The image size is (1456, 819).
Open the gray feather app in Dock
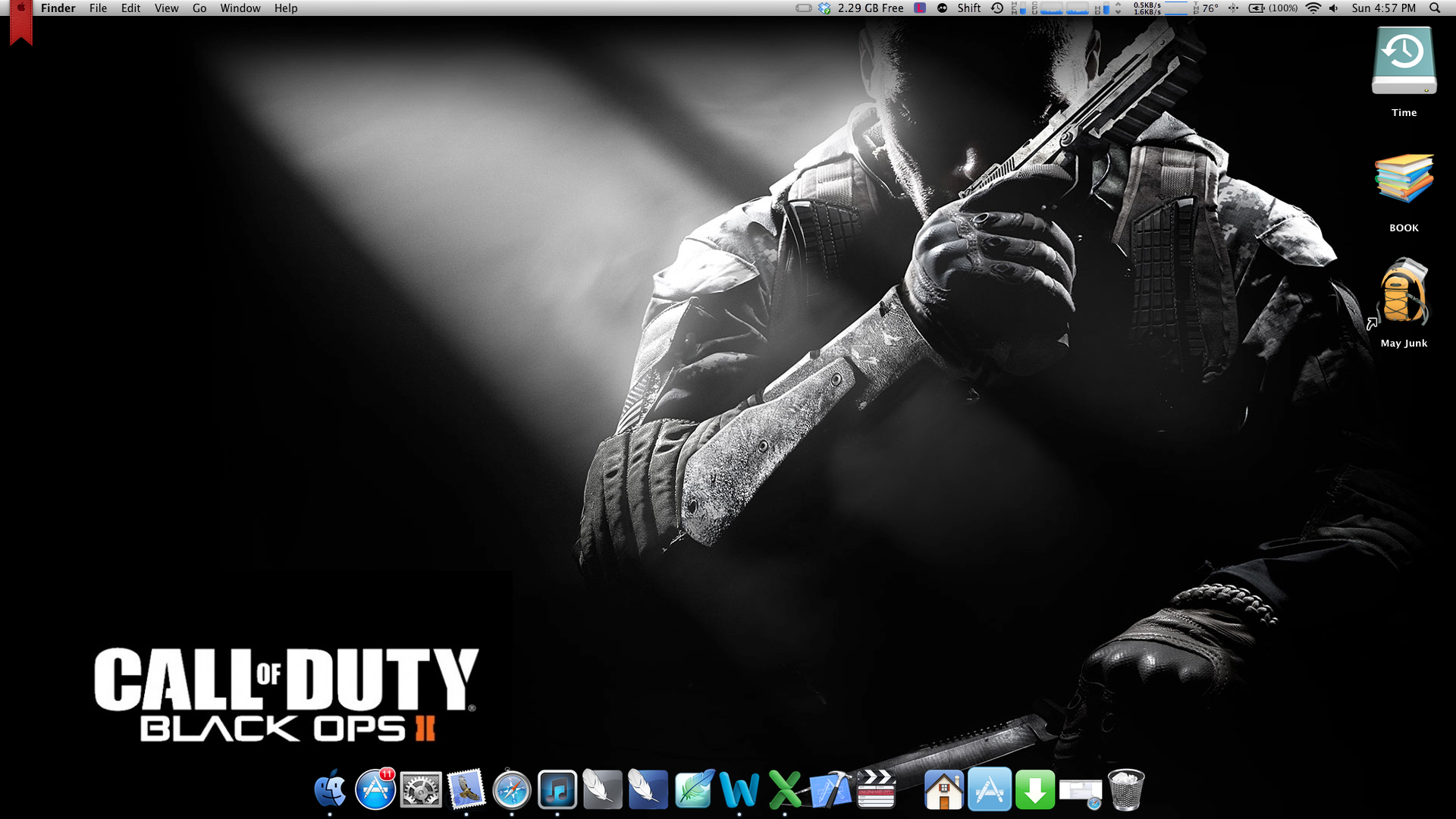(603, 789)
